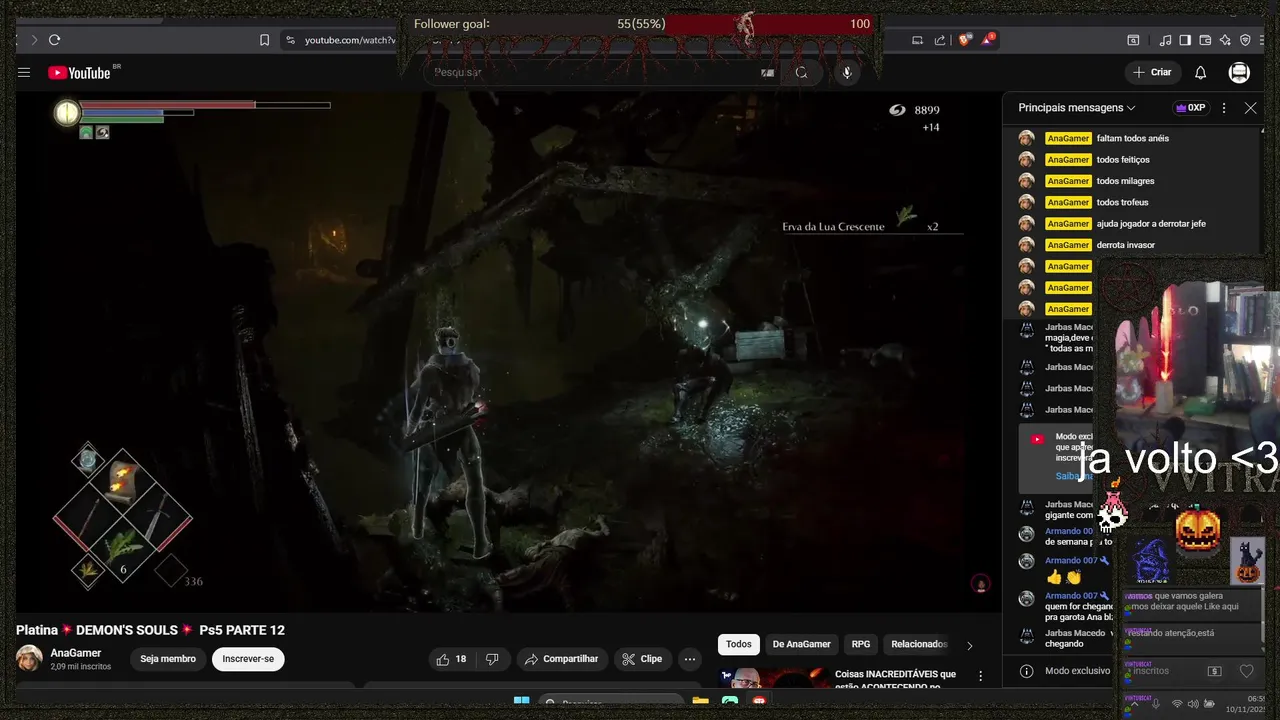Open Windows Start button in taskbar
The height and width of the screenshot is (720, 1280).
(521, 701)
